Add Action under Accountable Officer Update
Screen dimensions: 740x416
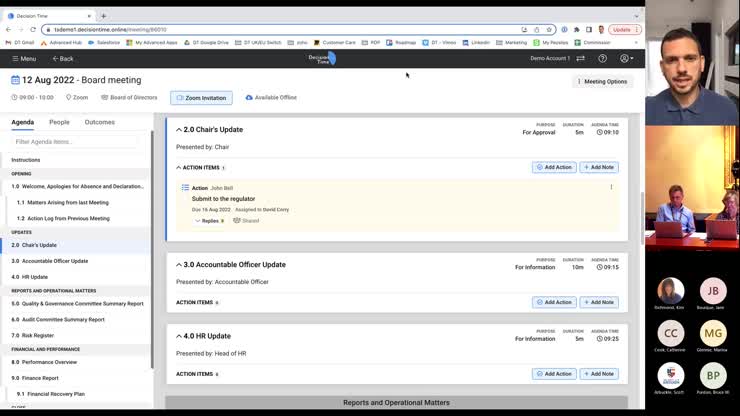tap(553, 302)
